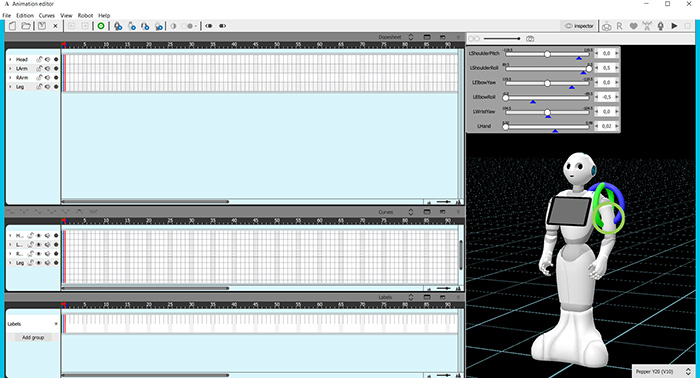Adjust the LElbowYaw slider
This screenshot has height=378, width=700.
(x=547, y=83)
